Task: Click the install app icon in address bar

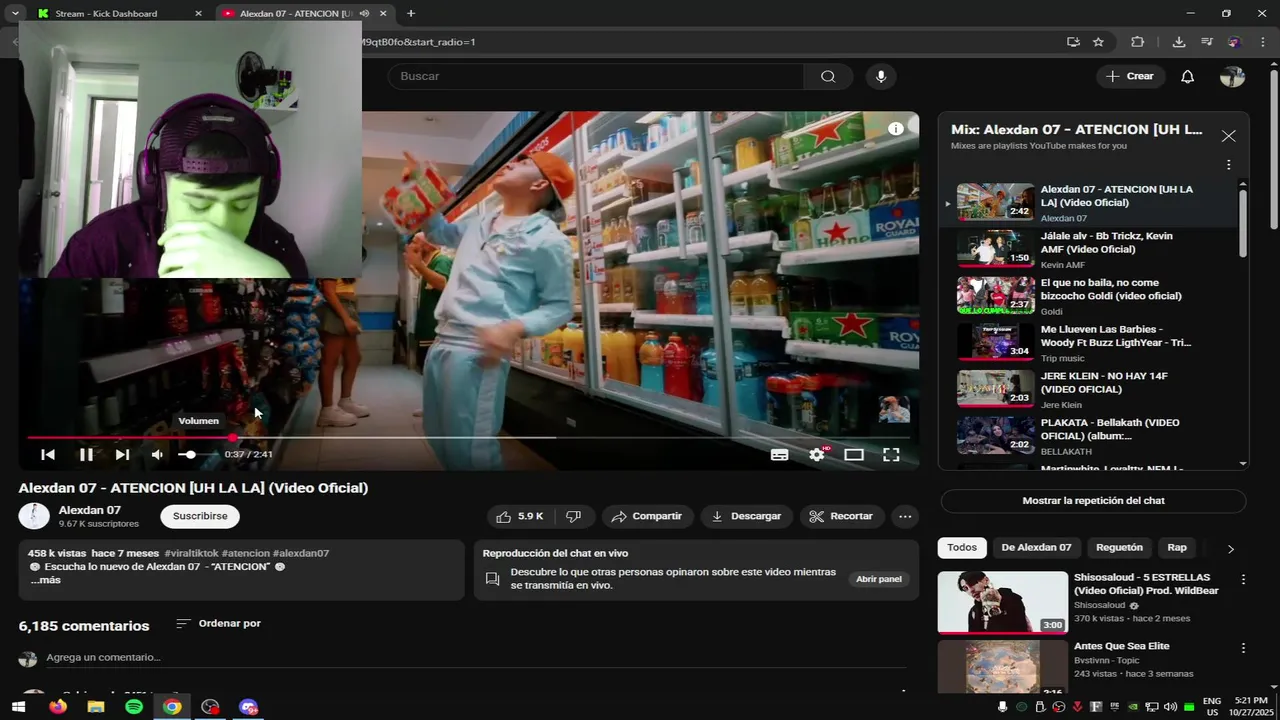Action: pyautogui.click(x=1073, y=42)
